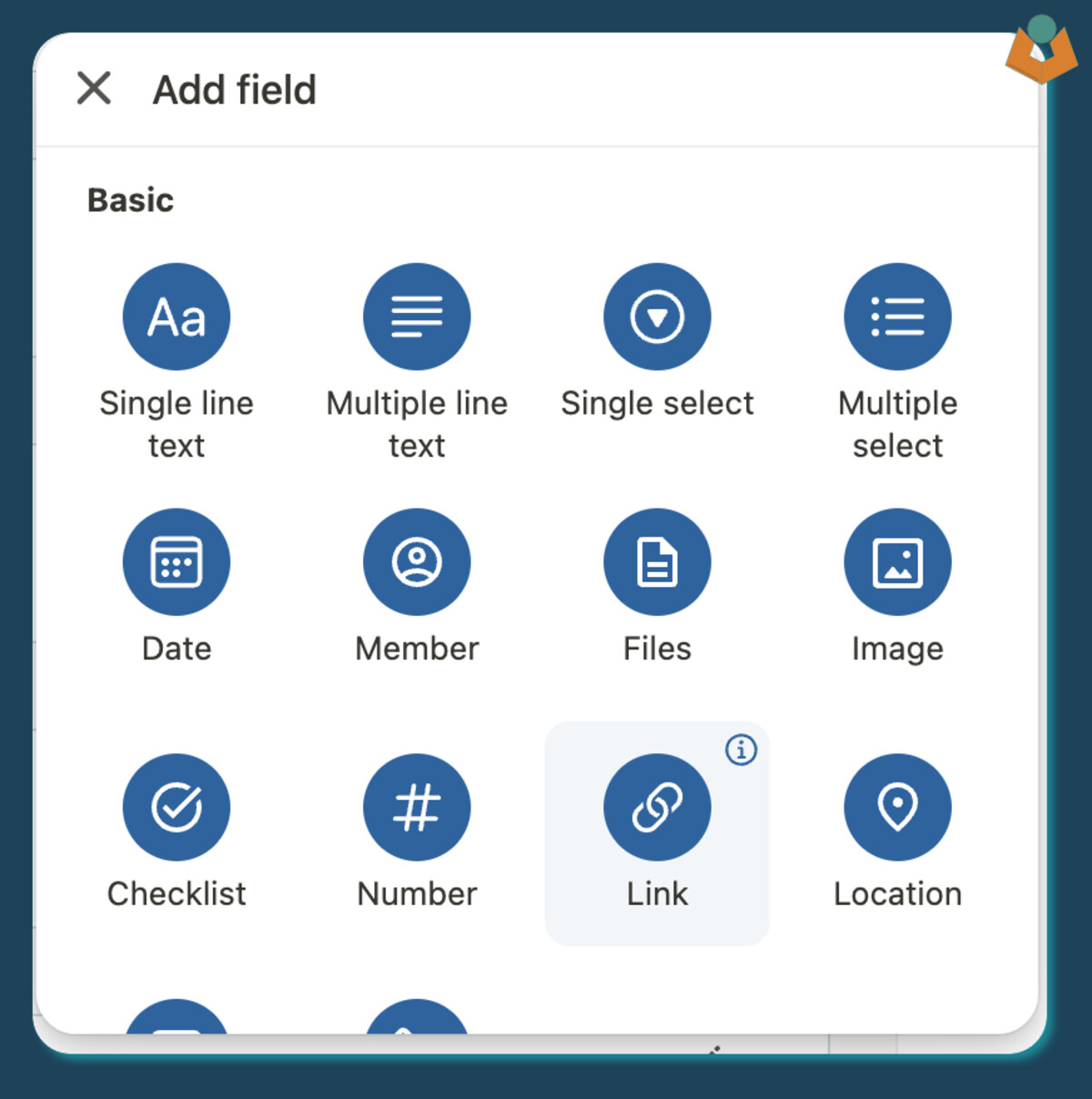This screenshot has height=1099, width=1092.
Task: Pick the Multiple select list icon
Action: (897, 317)
